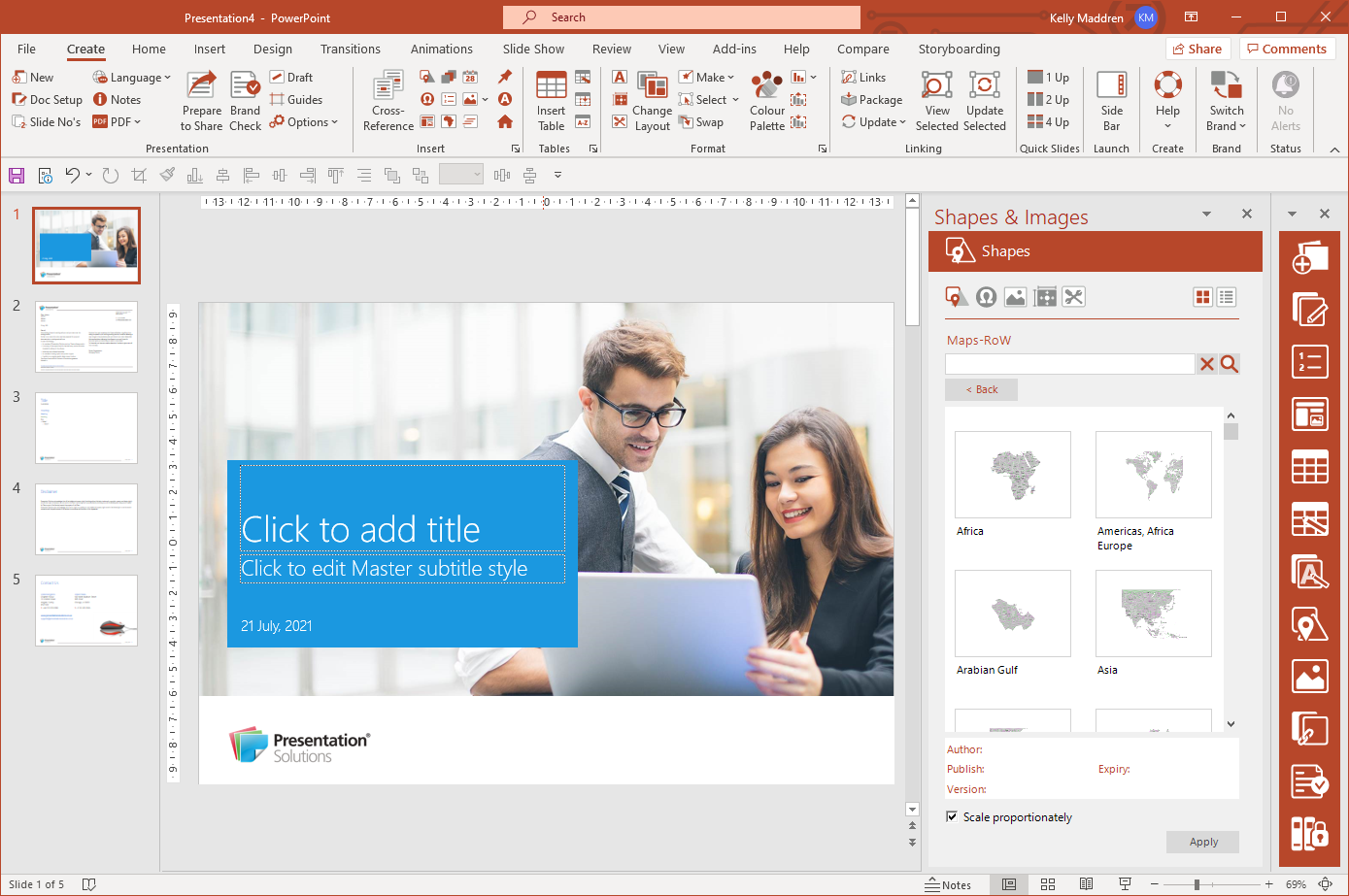Toggle Notes in the status bar
The image size is (1349, 896).
(x=949, y=884)
